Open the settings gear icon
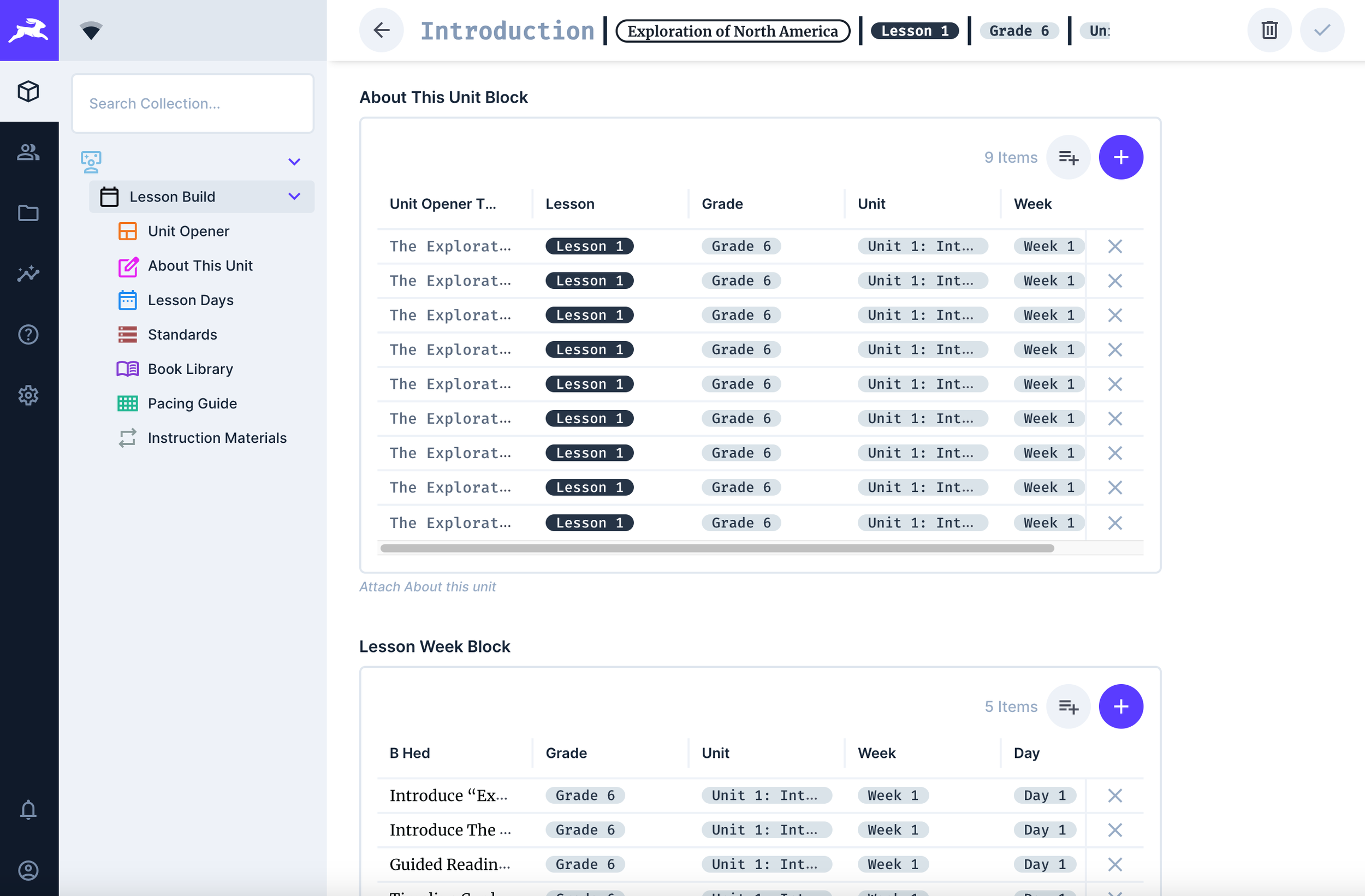Image resolution: width=1365 pixels, height=896 pixels. pos(29,395)
